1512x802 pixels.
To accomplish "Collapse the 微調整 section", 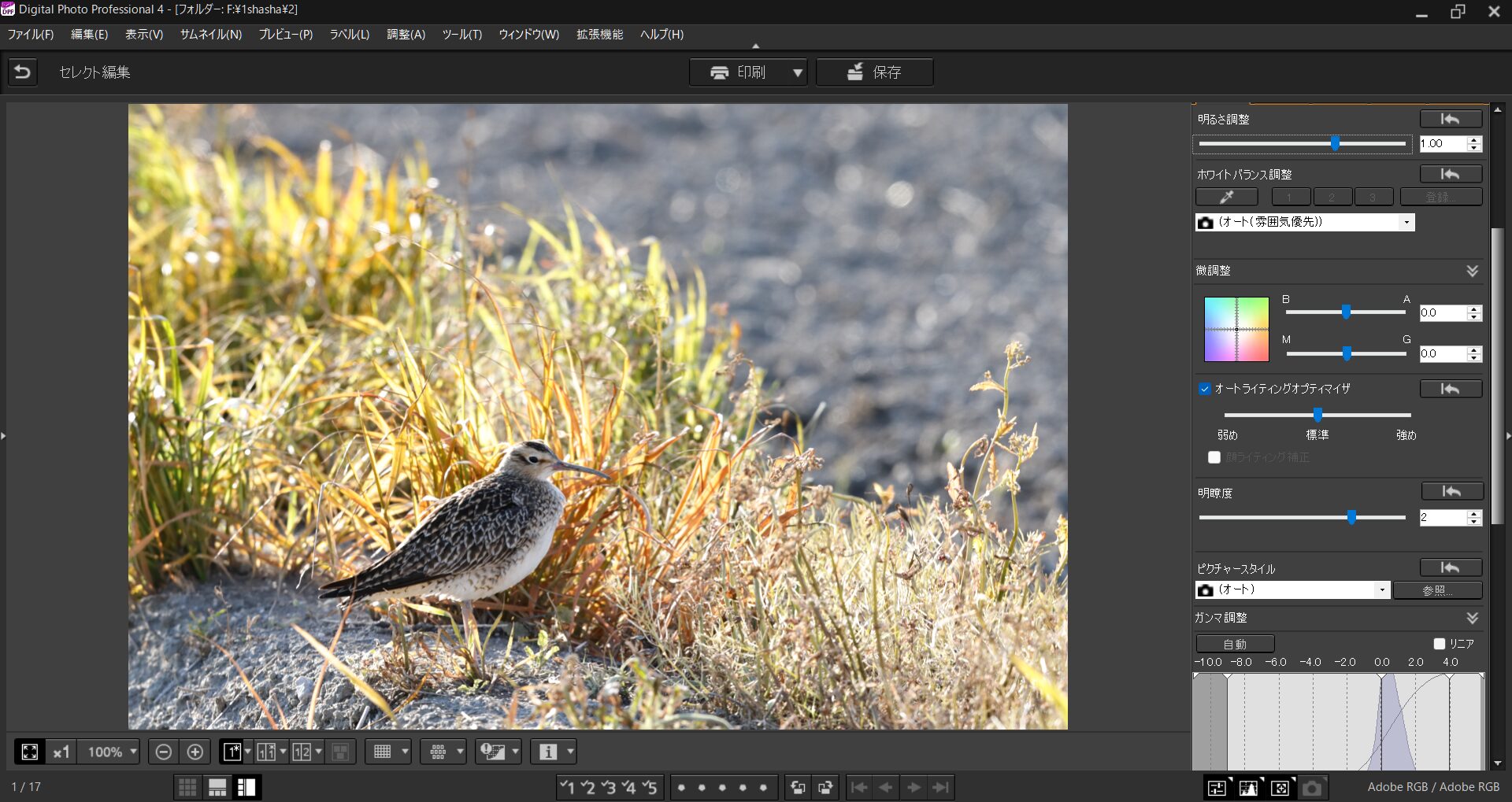I will click(x=1472, y=271).
